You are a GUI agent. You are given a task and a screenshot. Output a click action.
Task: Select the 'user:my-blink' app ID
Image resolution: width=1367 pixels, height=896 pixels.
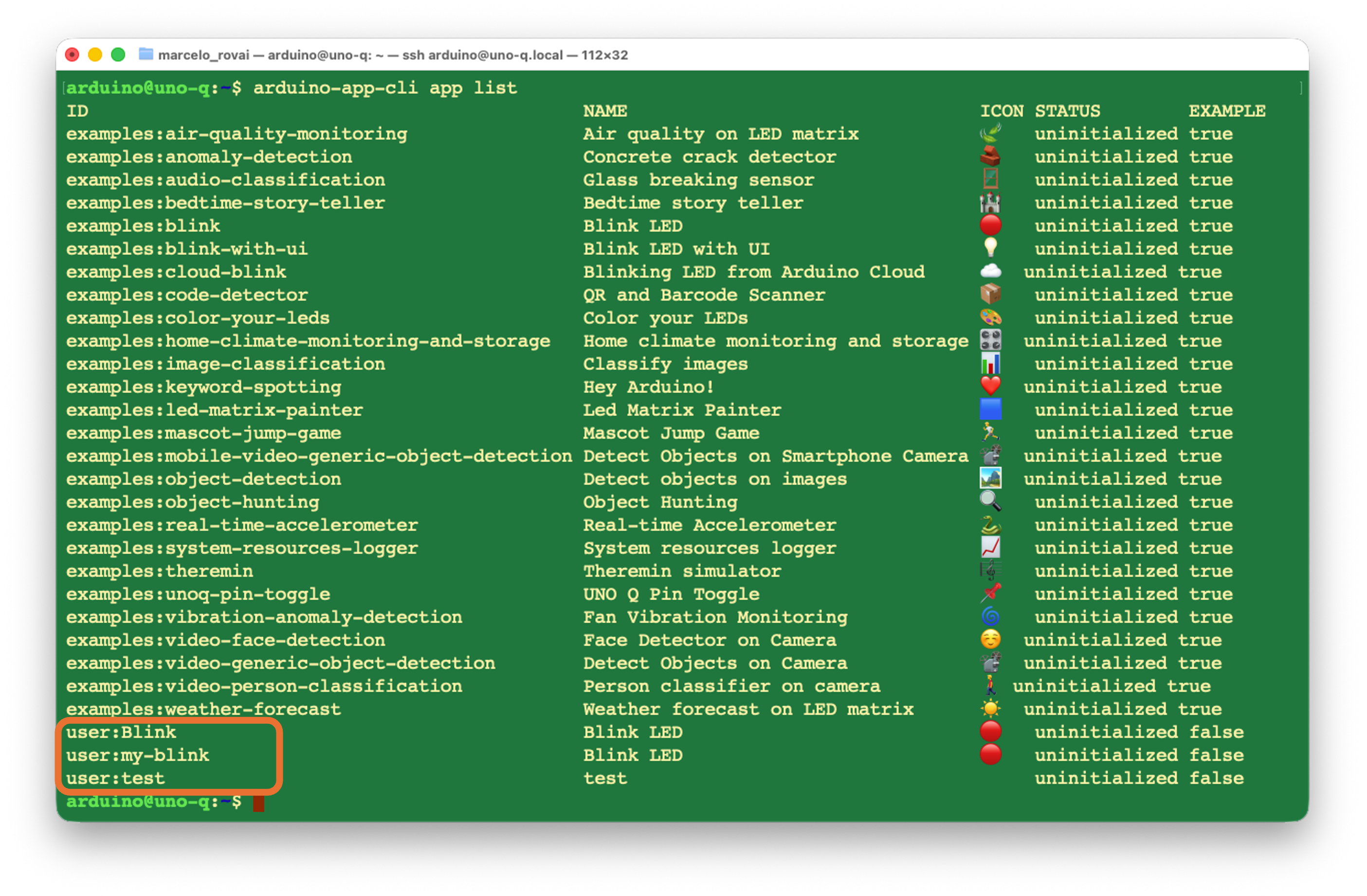138,755
